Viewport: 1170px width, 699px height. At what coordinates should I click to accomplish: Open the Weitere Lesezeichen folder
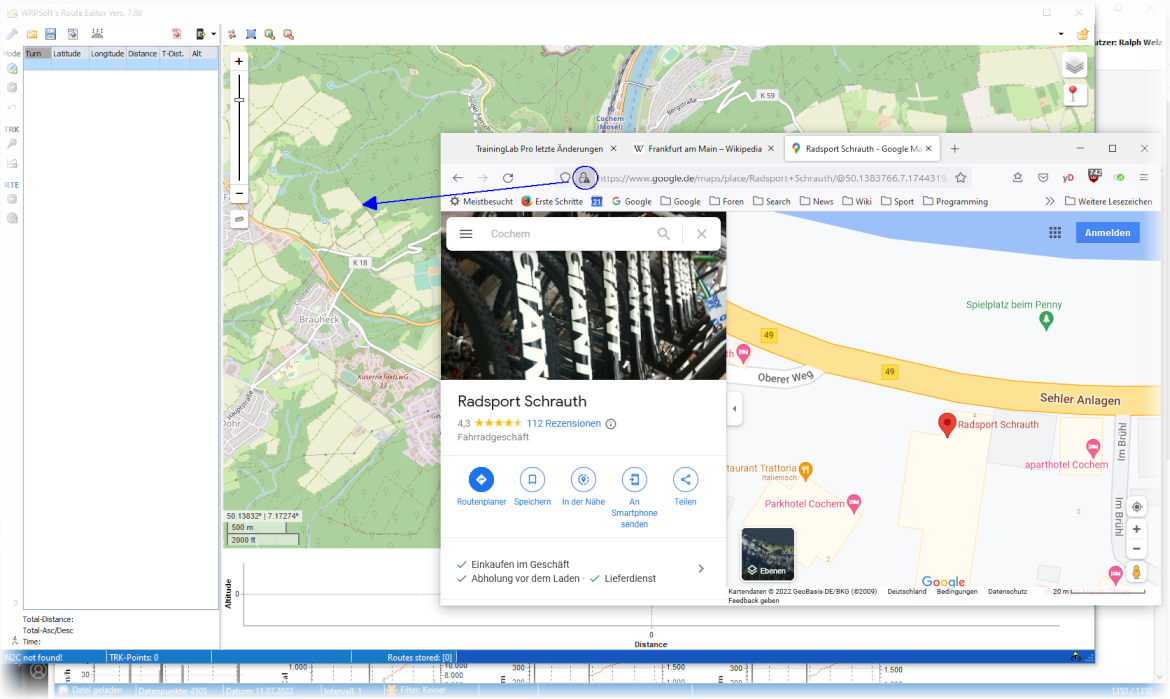(x=1109, y=201)
